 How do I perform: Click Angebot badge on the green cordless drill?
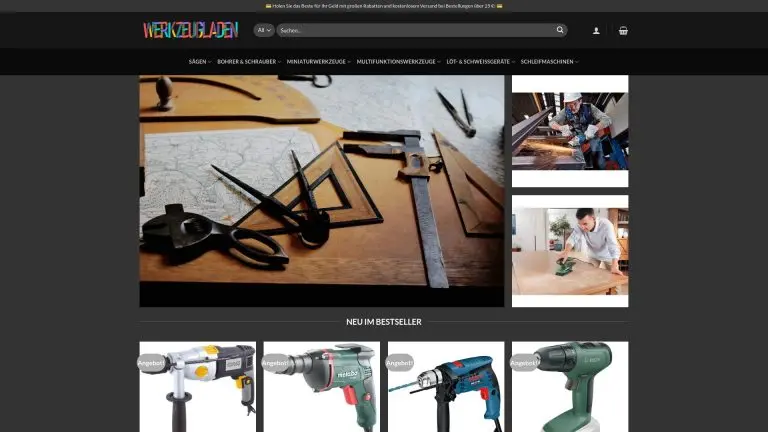coord(523,362)
